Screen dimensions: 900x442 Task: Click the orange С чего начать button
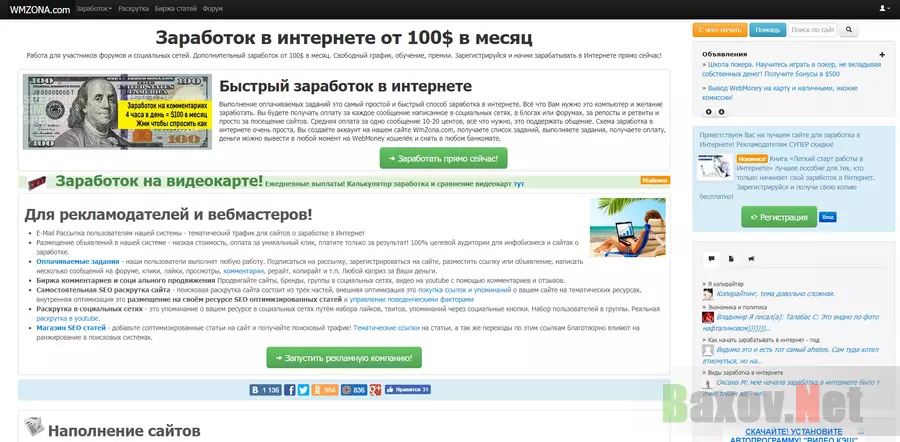(720, 30)
